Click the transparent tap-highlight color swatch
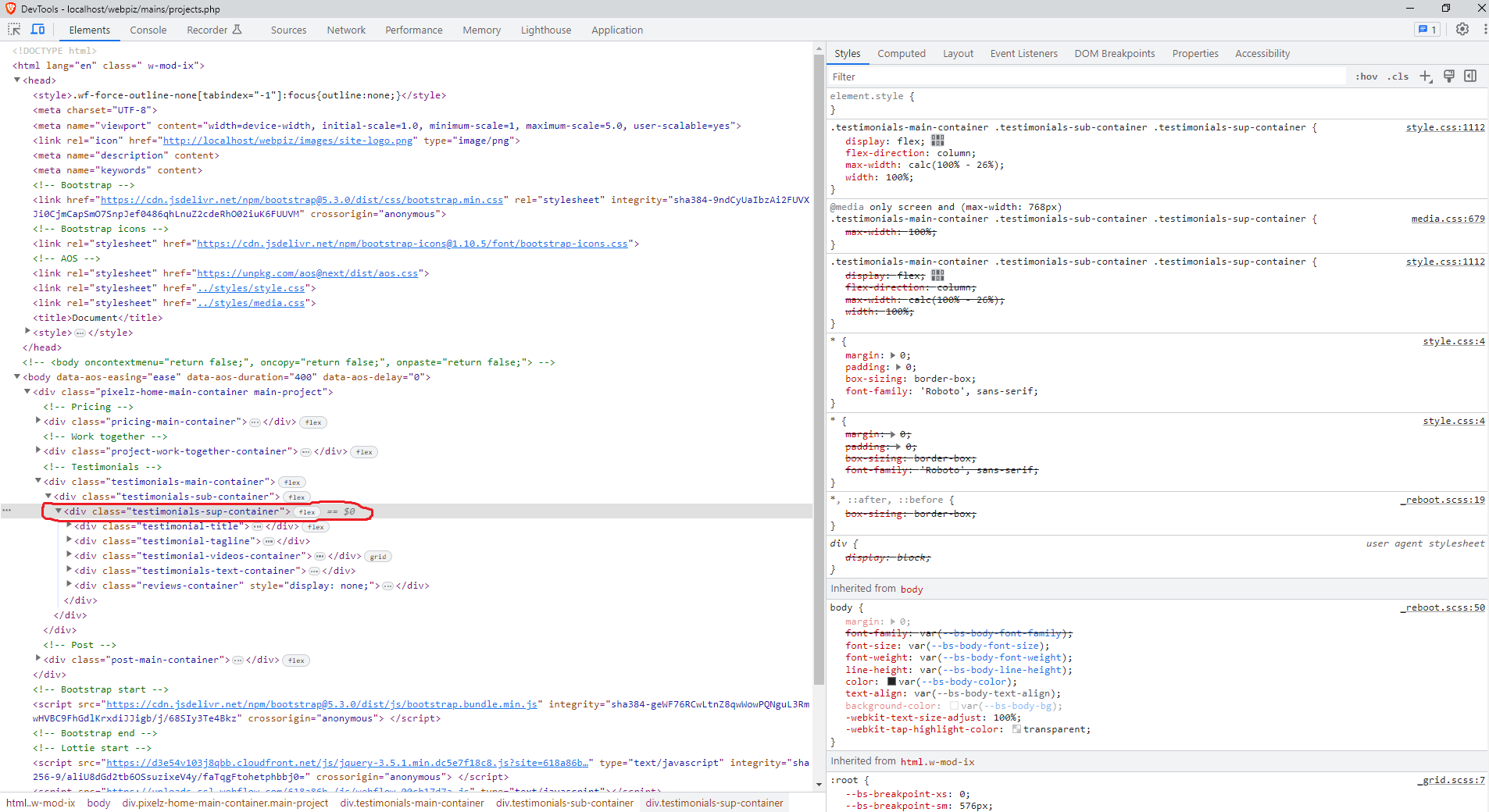Screen dimensions: 1489x812 [1016, 729]
